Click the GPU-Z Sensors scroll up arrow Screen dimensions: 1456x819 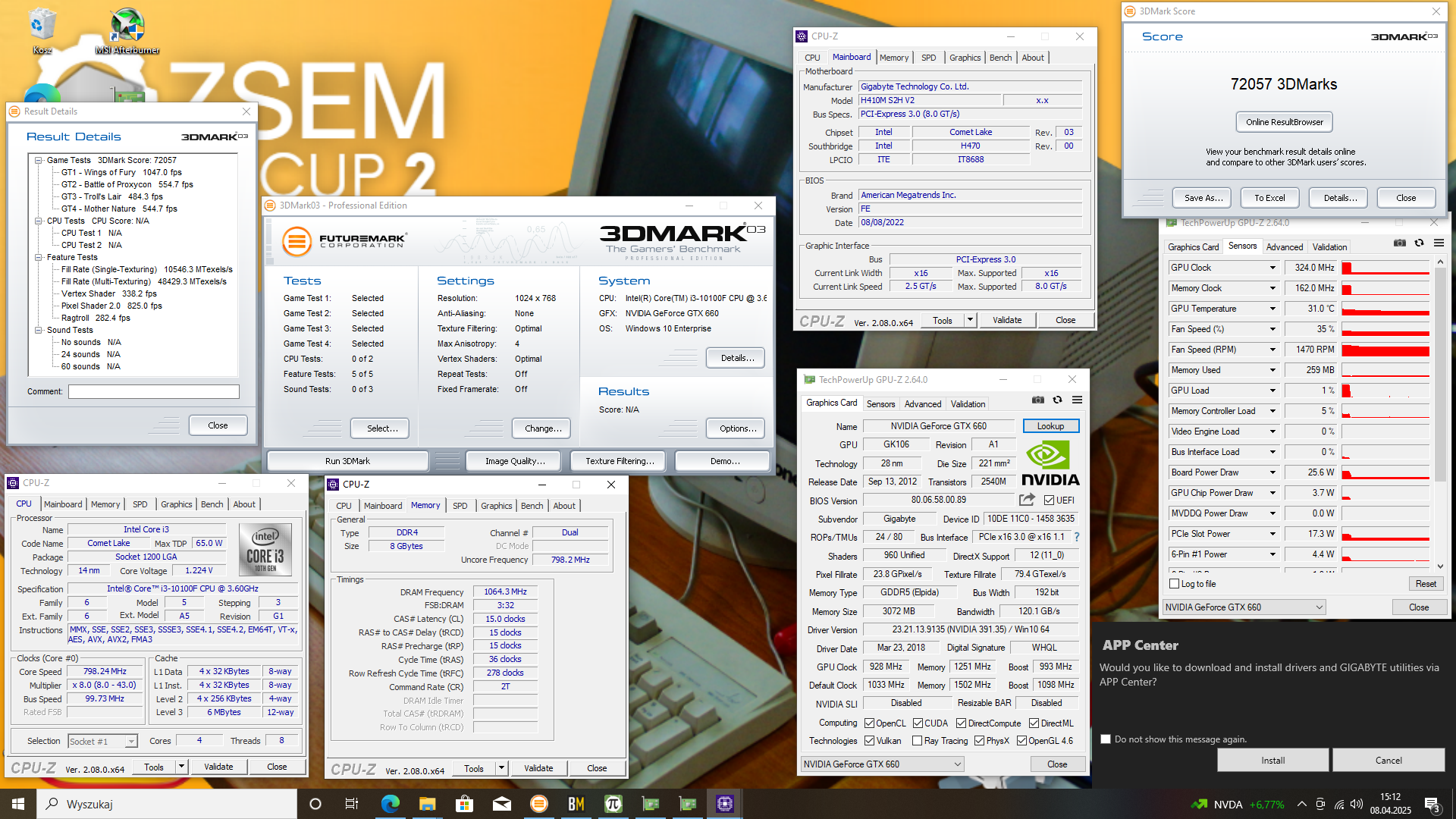[x=1440, y=262]
